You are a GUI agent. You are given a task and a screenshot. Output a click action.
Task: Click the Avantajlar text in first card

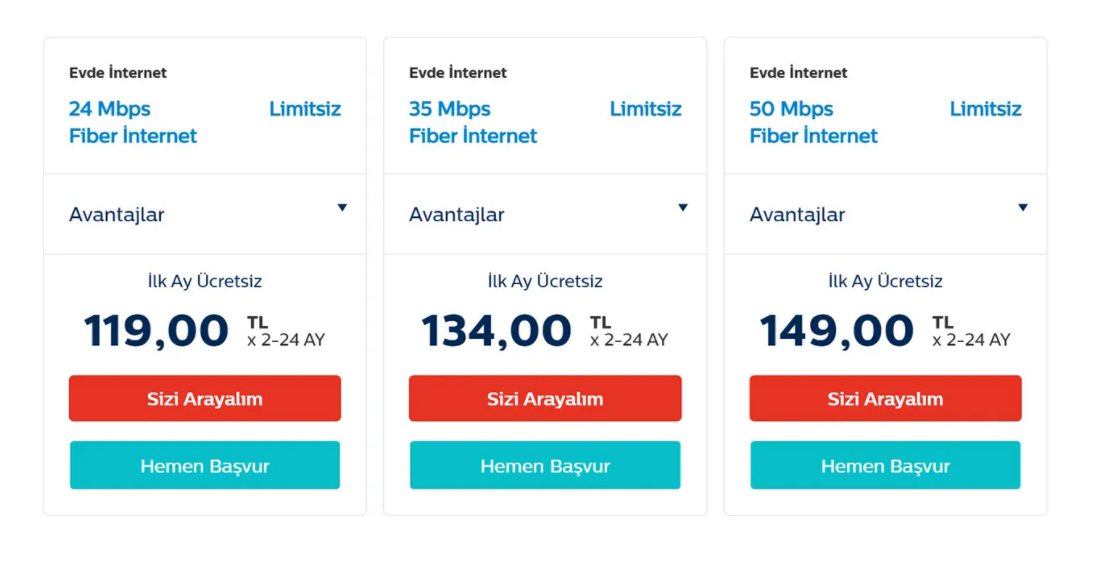(117, 215)
